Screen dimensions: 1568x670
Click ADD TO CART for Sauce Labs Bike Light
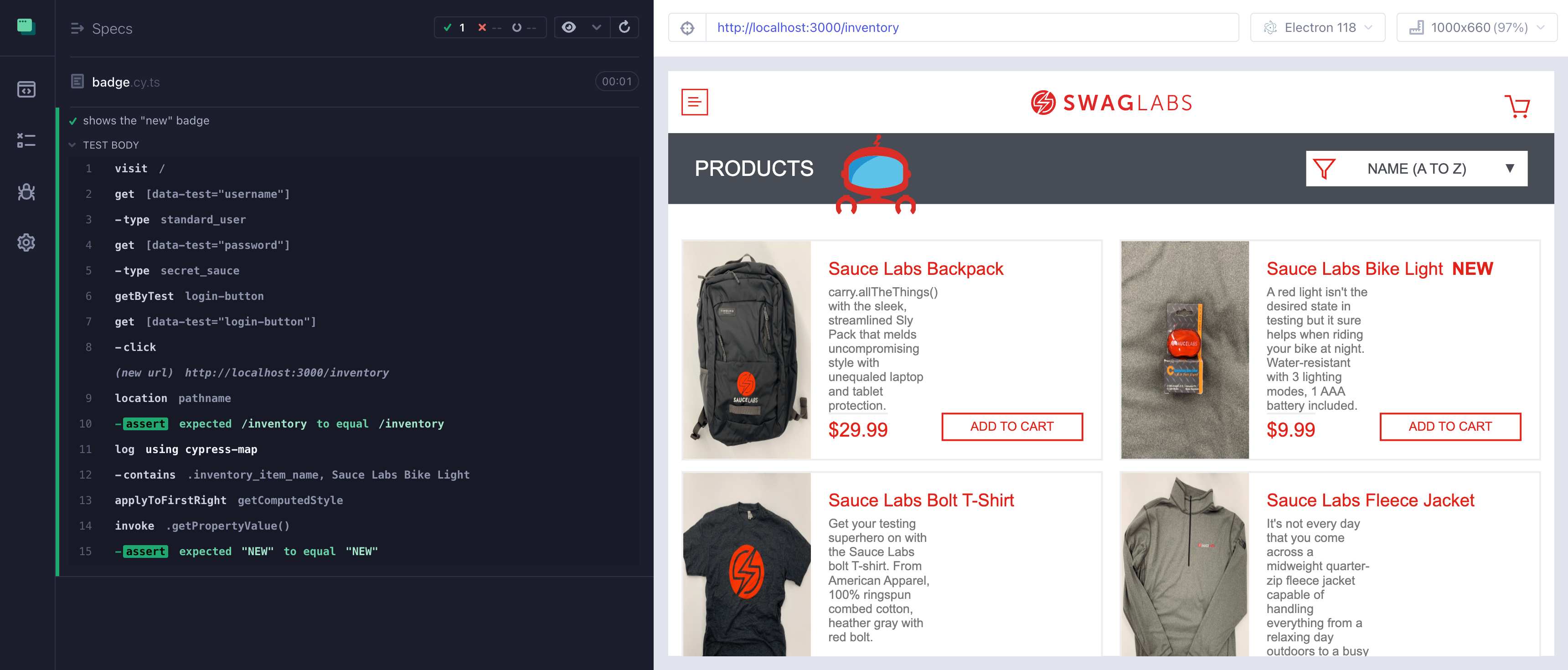(1449, 426)
